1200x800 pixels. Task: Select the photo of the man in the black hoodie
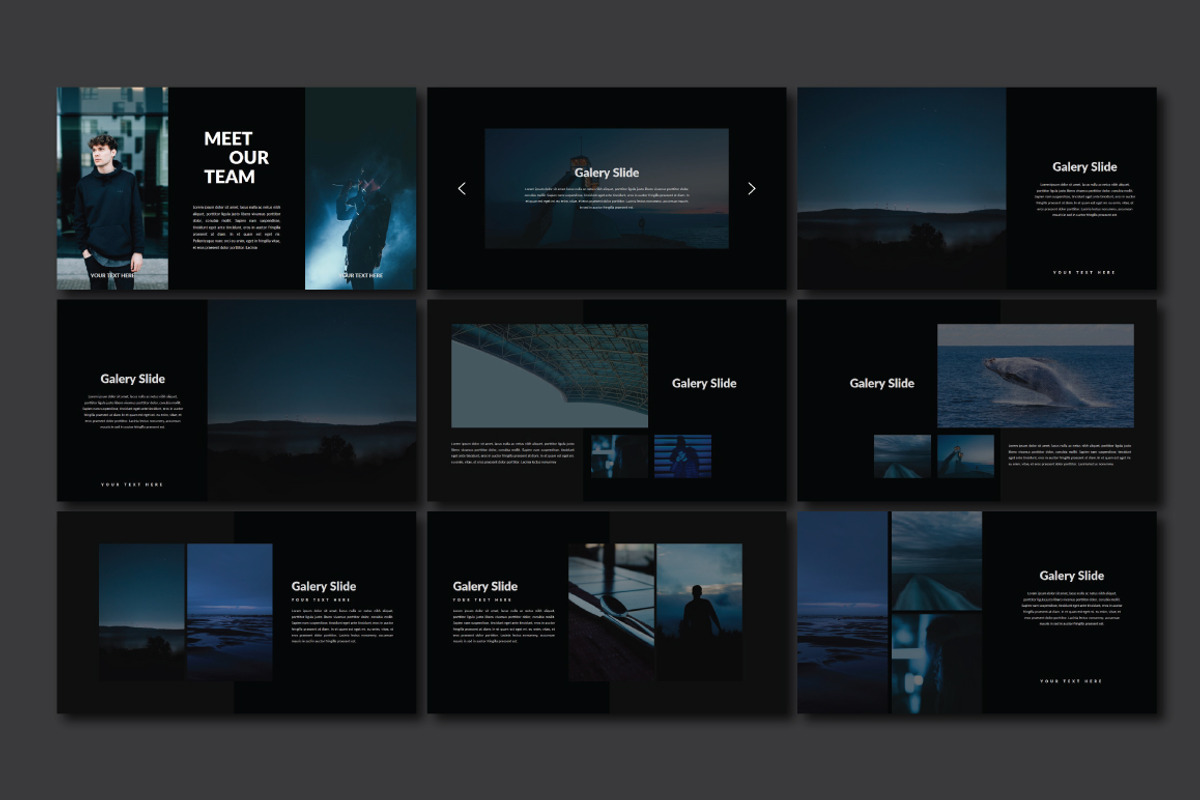[112, 188]
